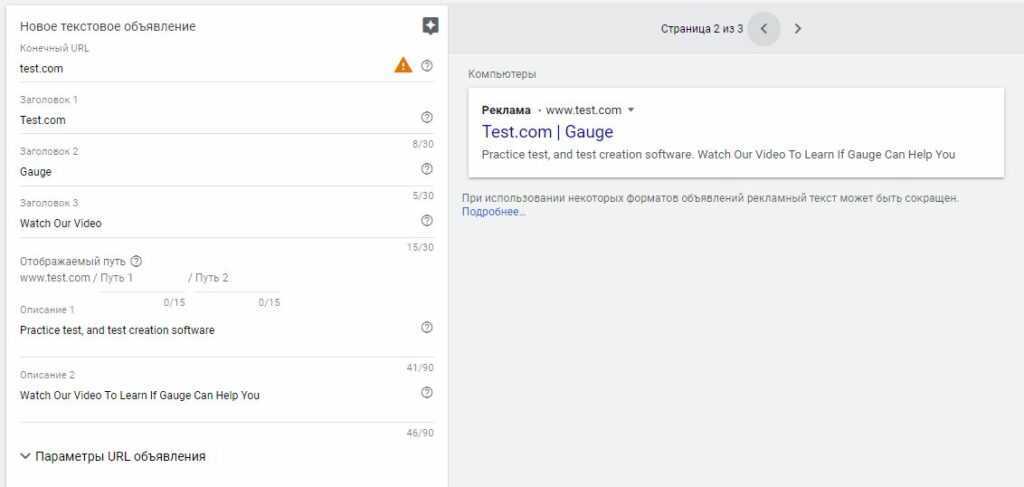Open help icon for Заголовок 1
The image size is (1024, 487).
[x=427, y=118]
